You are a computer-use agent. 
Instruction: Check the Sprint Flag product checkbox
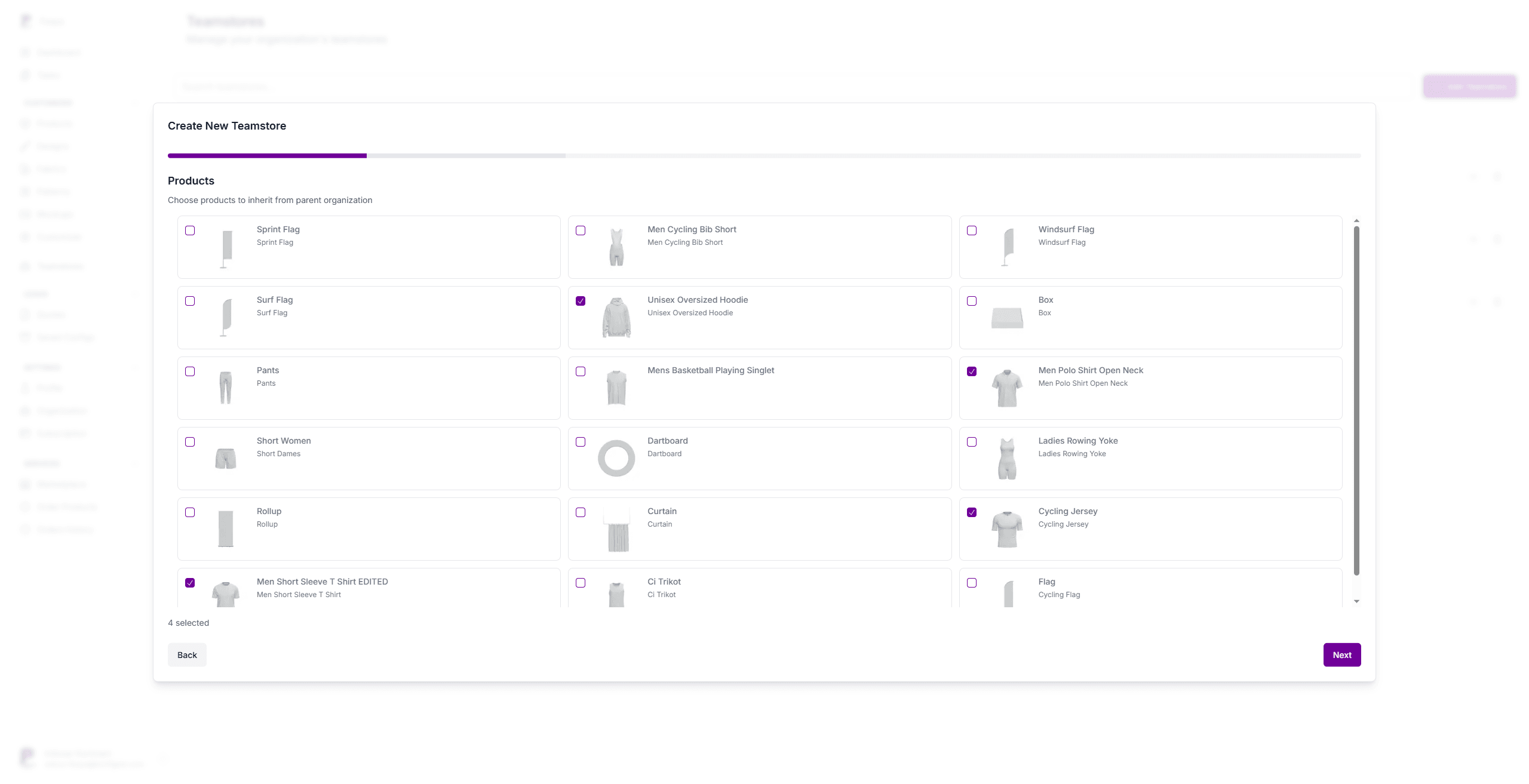coord(191,230)
